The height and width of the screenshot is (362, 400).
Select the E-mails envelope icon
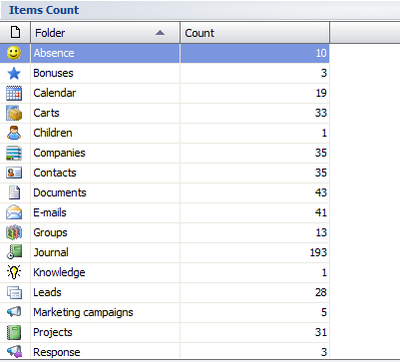[x=14, y=212]
